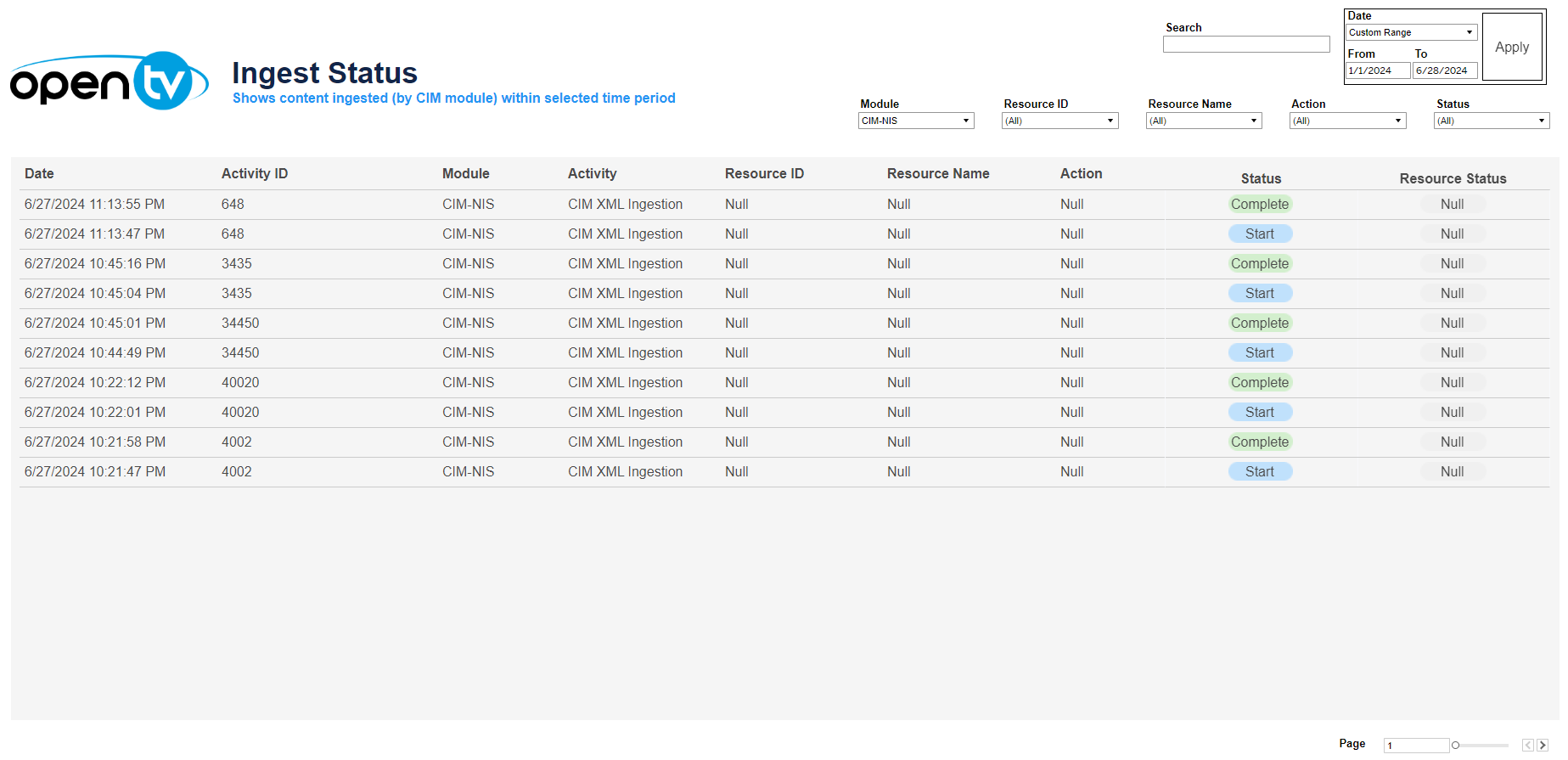Click the From date field
This screenshot has width=1568, height=760.
tap(1377, 70)
